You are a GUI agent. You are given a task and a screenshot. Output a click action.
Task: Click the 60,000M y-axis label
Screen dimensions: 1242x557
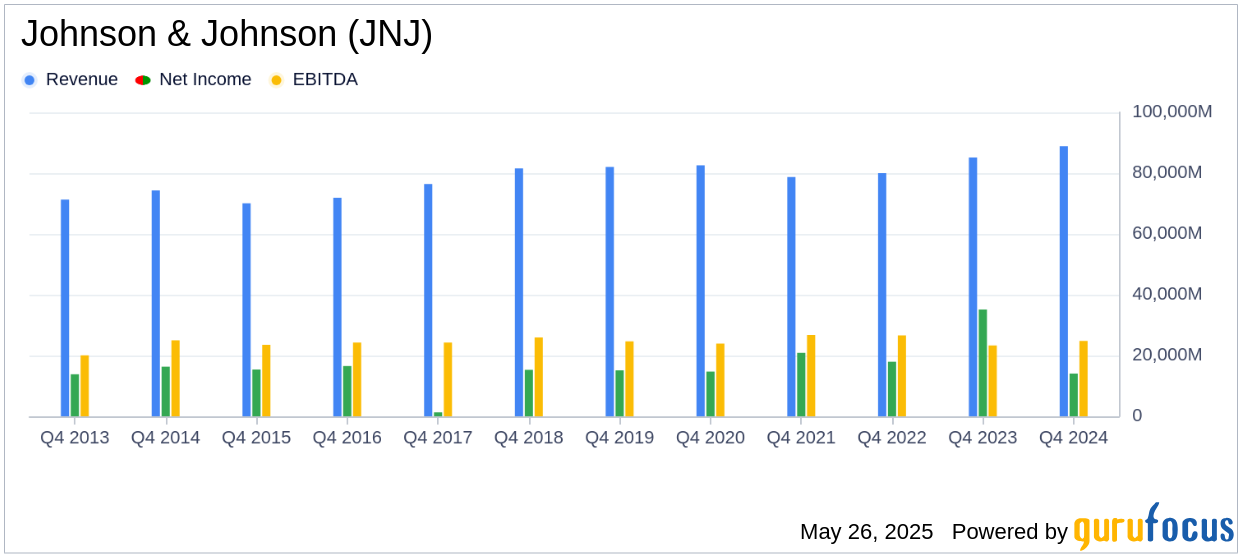1167,234
